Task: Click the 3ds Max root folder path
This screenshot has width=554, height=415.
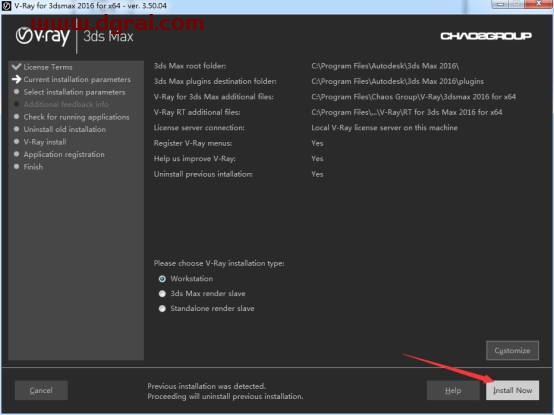Action: [385, 66]
